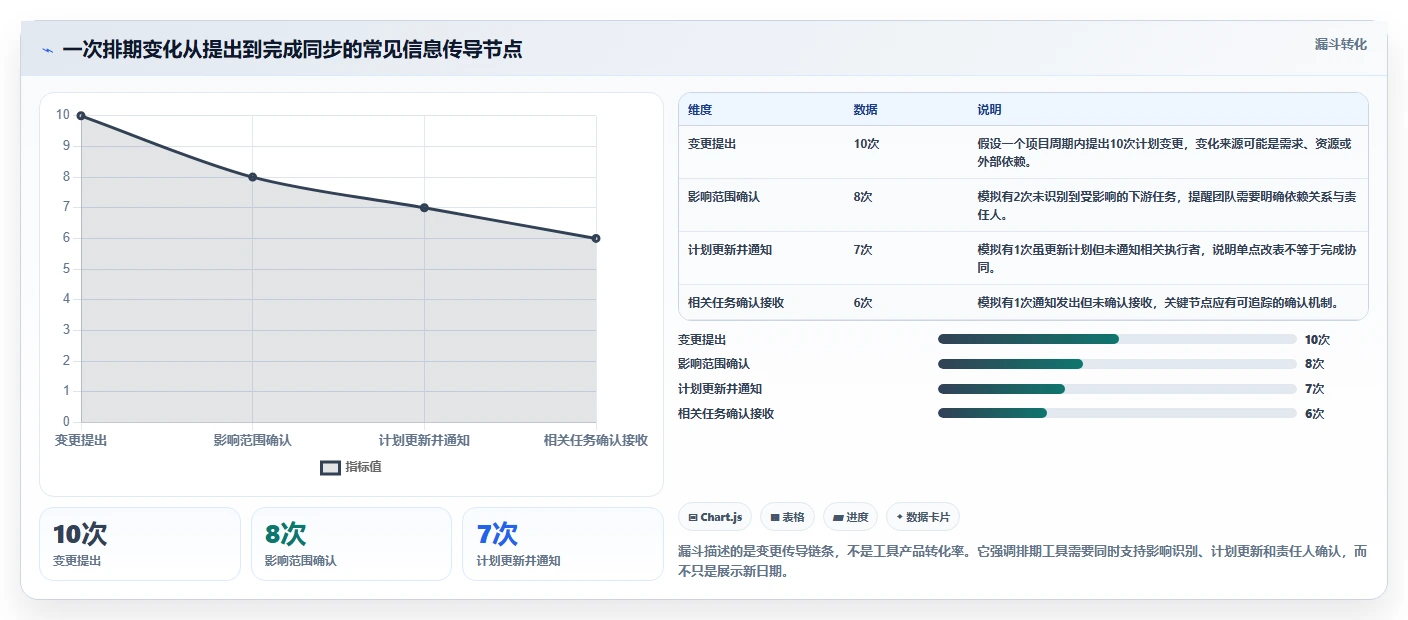1408x620 pixels.
Task: Open the 8次 影响范围确认 data card
Action: [351, 544]
